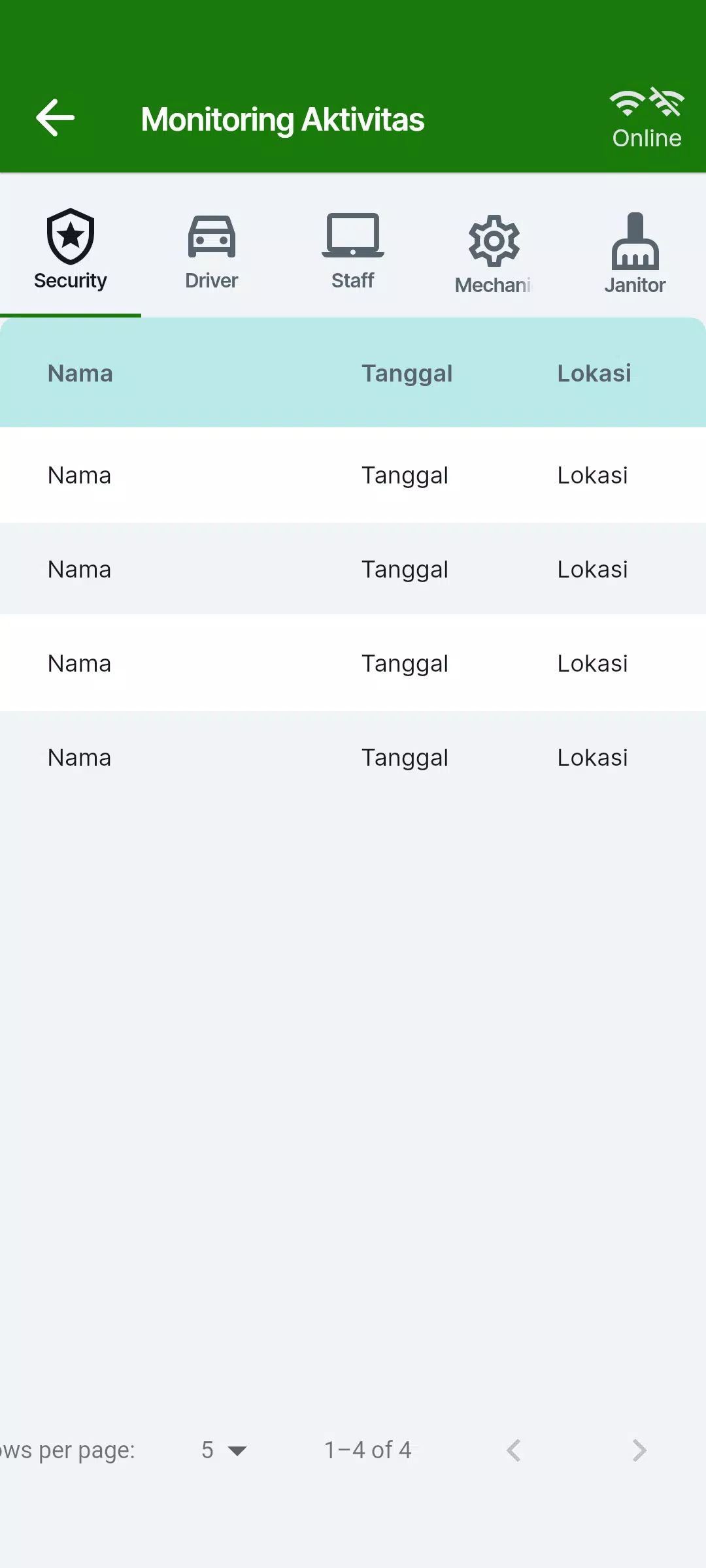
Task: Sort by the Lokasi column header
Action: coord(594,374)
